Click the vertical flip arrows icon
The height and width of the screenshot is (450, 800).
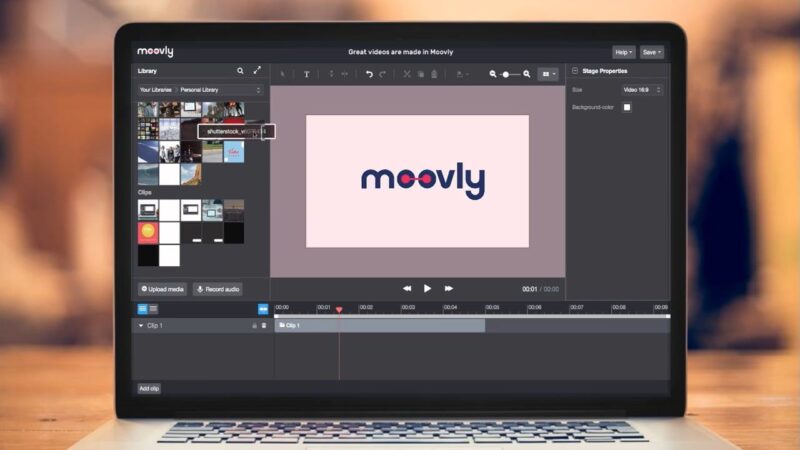(331, 74)
